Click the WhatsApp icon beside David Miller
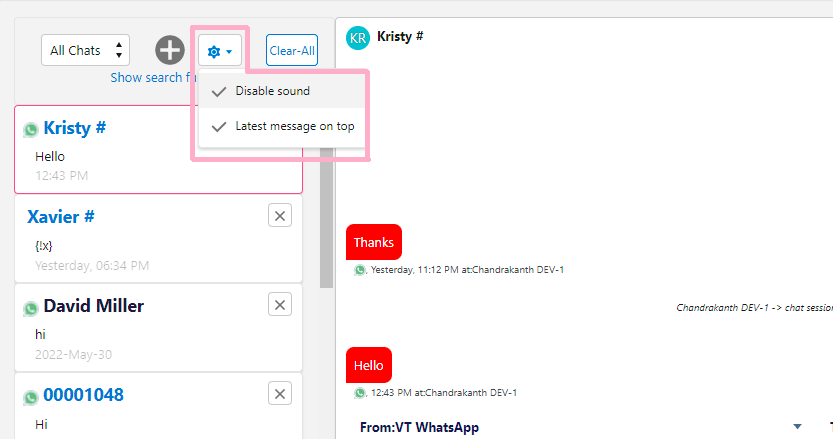833x439 pixels. click(31, 309)
